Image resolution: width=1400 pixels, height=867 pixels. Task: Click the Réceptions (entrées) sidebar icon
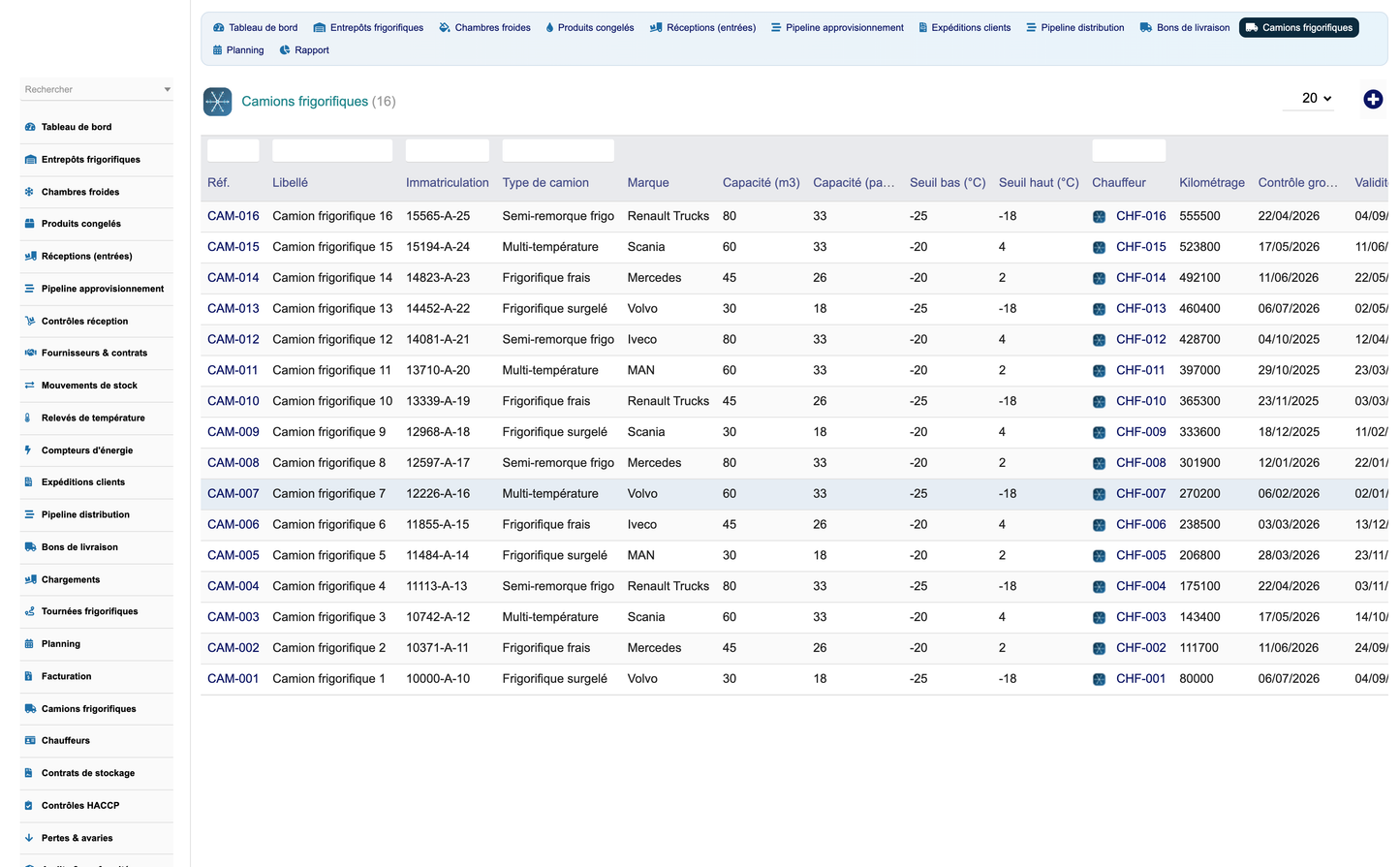click(x=30, y=257)
